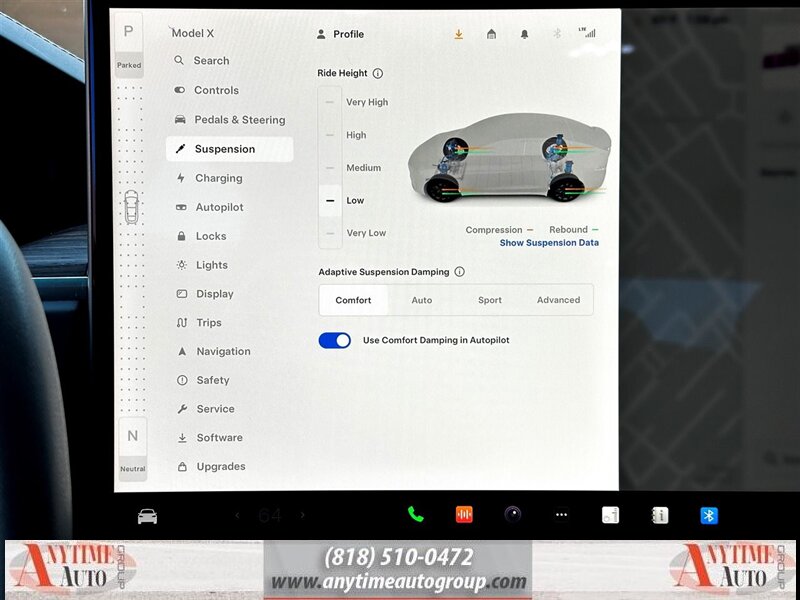Tap the car controls icon in bottom bar
The image size is (800, 600).
point(147,516)
